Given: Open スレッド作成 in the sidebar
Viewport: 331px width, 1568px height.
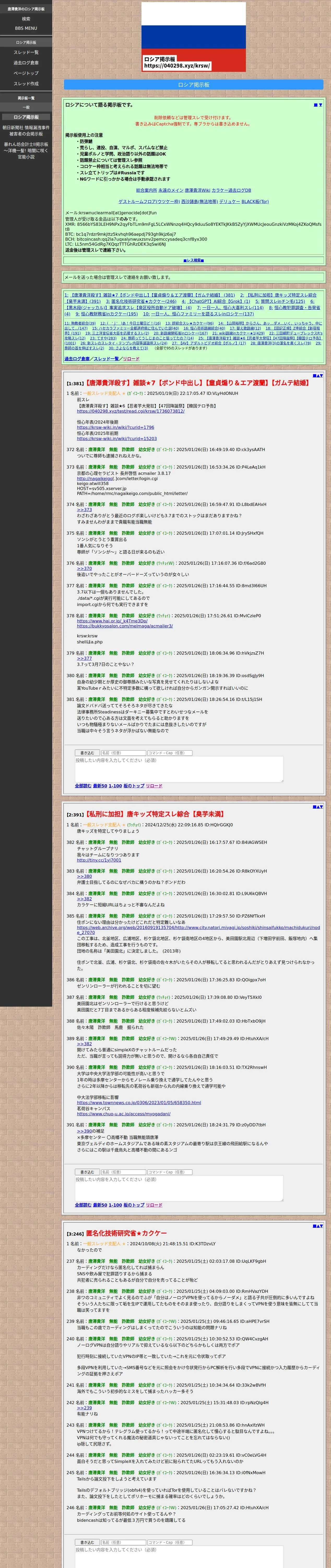Looking at the screenshot, I should point(26,83).
